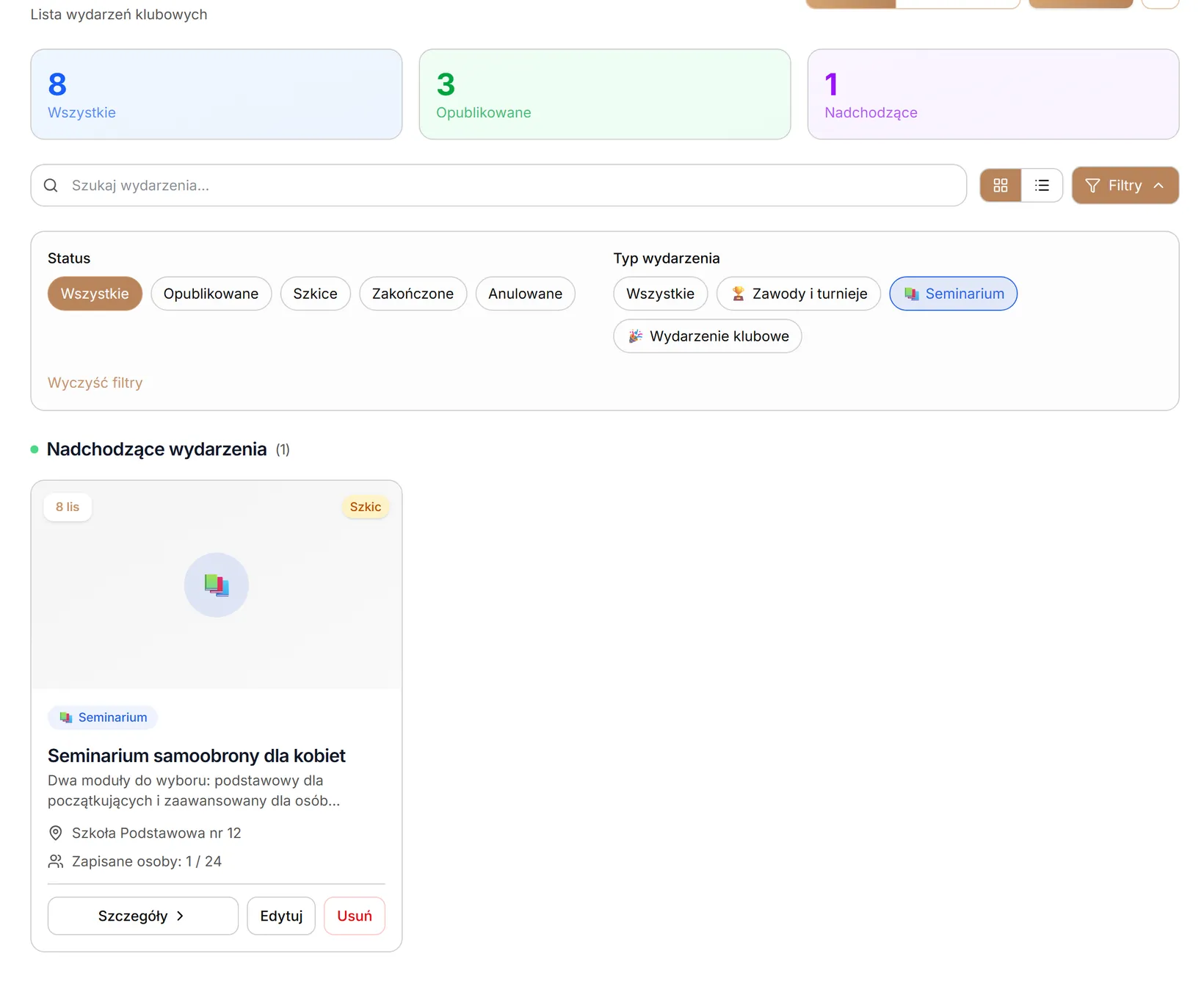Click the Lista wydarzeń klubowych subtitle
The image size is (1204, 1003).
pyautogui.click(x=119, y=15)
